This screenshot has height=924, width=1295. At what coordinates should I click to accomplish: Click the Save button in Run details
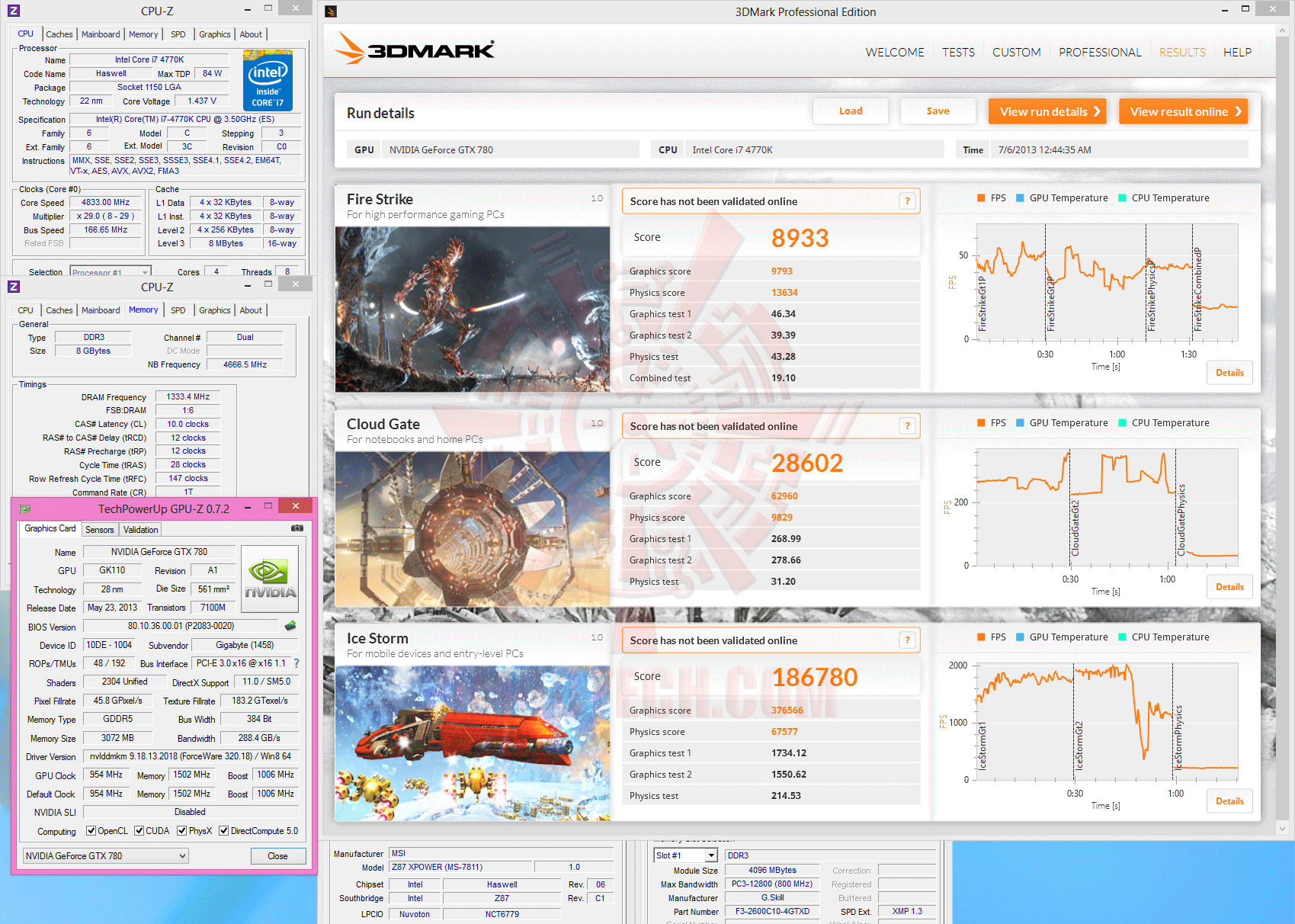coord(938,111)
